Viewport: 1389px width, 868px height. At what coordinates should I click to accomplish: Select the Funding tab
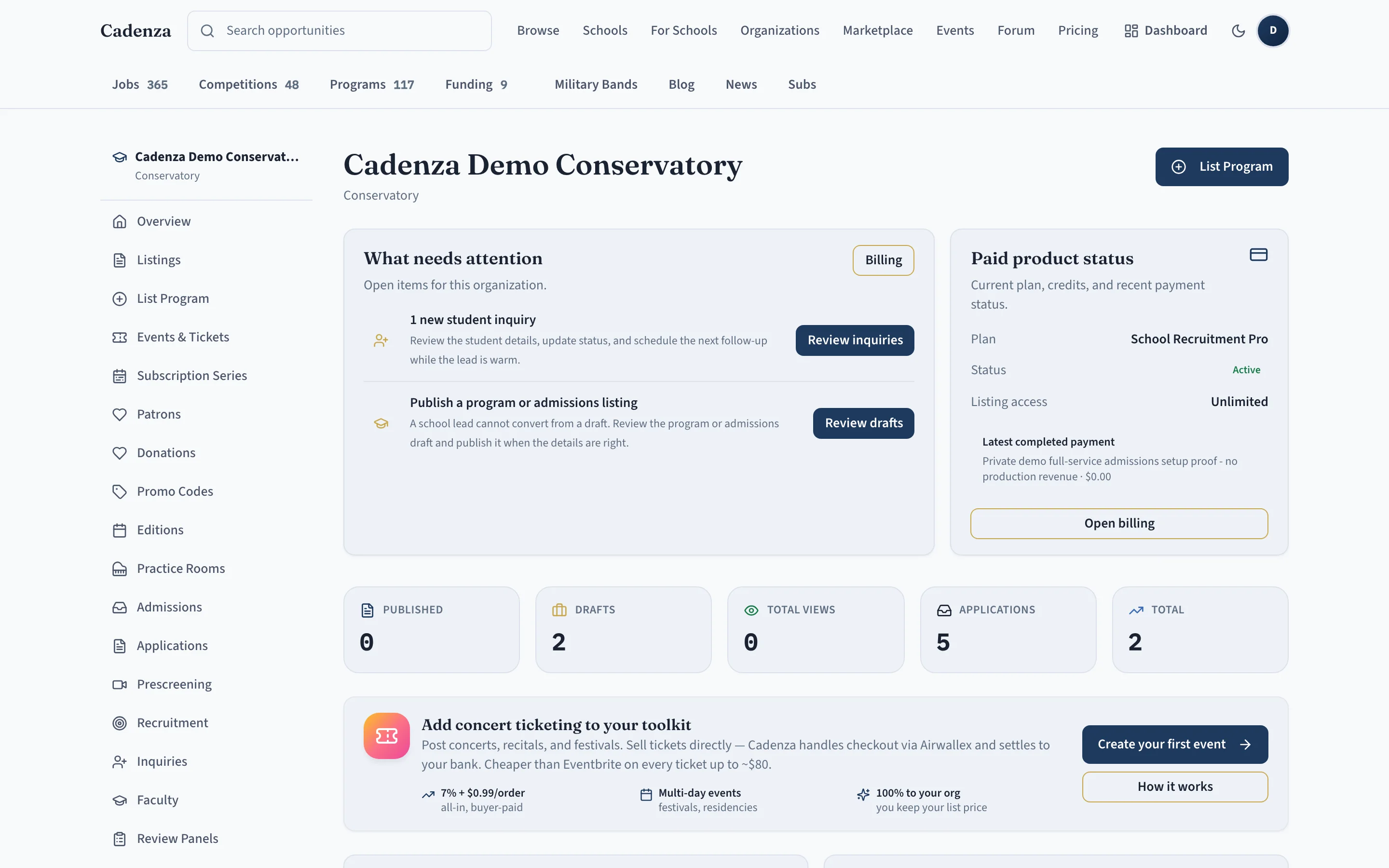pyautogui.click(x=476, y=84)
